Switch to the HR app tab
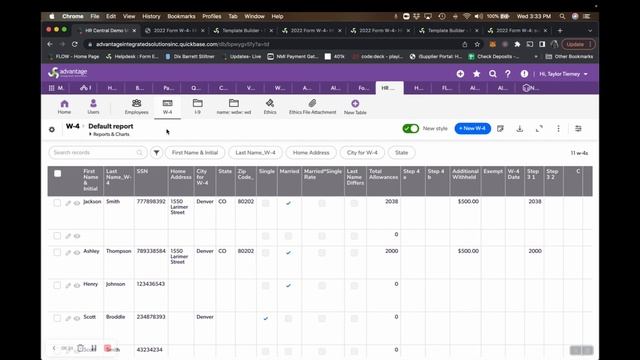This screenshot has width=640, height=360. coord(389,88)
